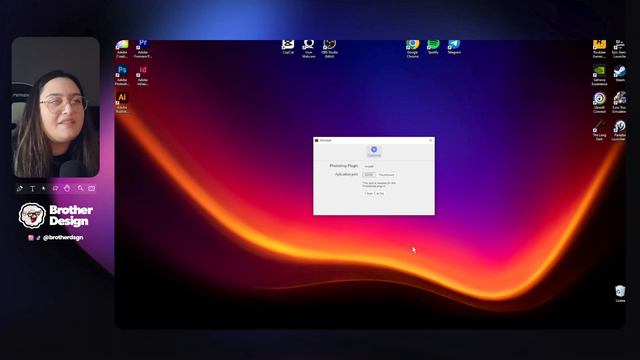This screenshot has width=640, height=360.
Task: Launch Adobe InDesign from the desktop
Action: pos(142,75)
